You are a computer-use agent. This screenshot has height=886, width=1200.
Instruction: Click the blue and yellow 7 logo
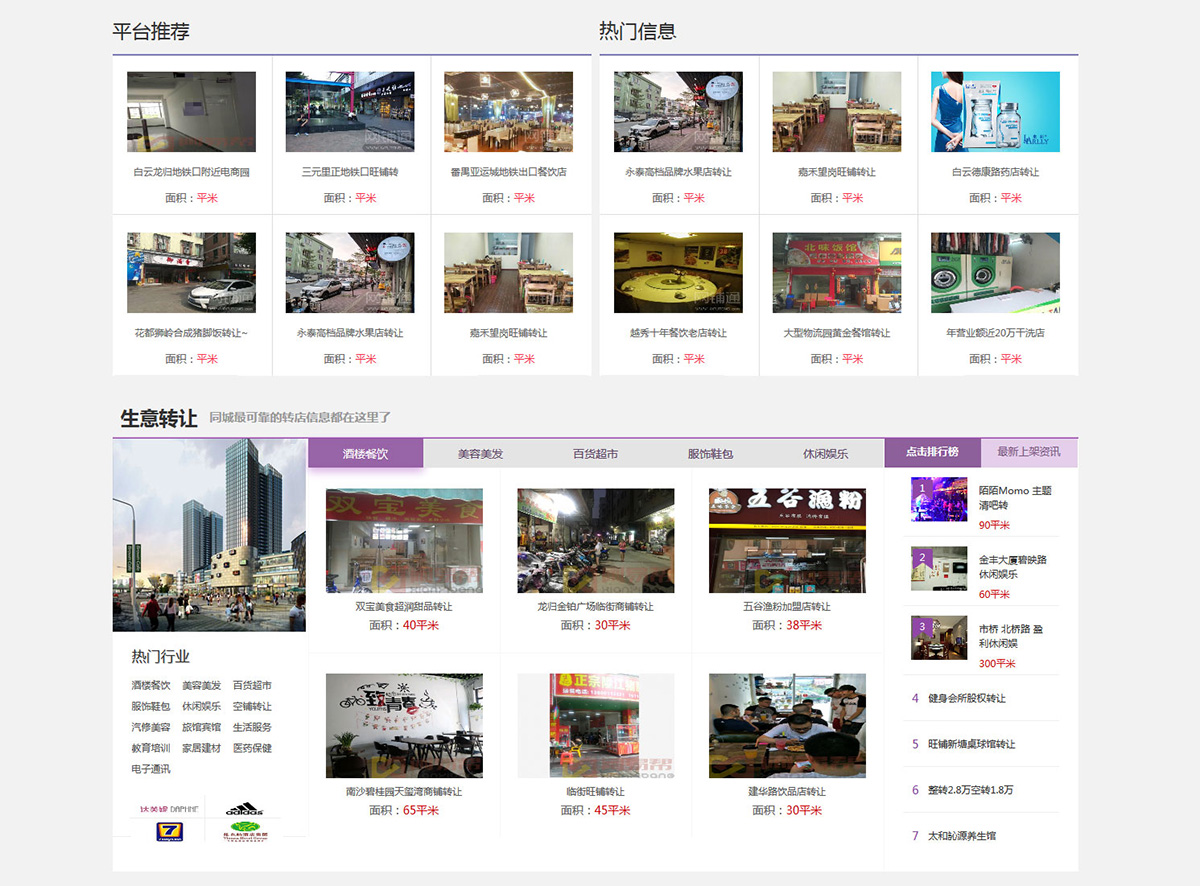[169, 832]
